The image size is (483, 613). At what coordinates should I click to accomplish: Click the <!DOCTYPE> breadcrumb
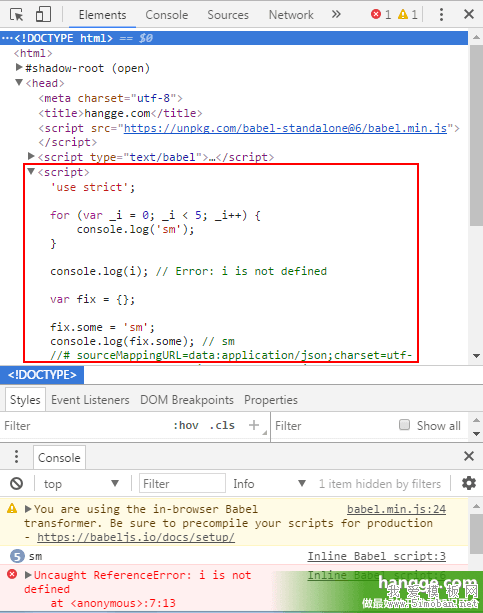[x=42, y=375]
